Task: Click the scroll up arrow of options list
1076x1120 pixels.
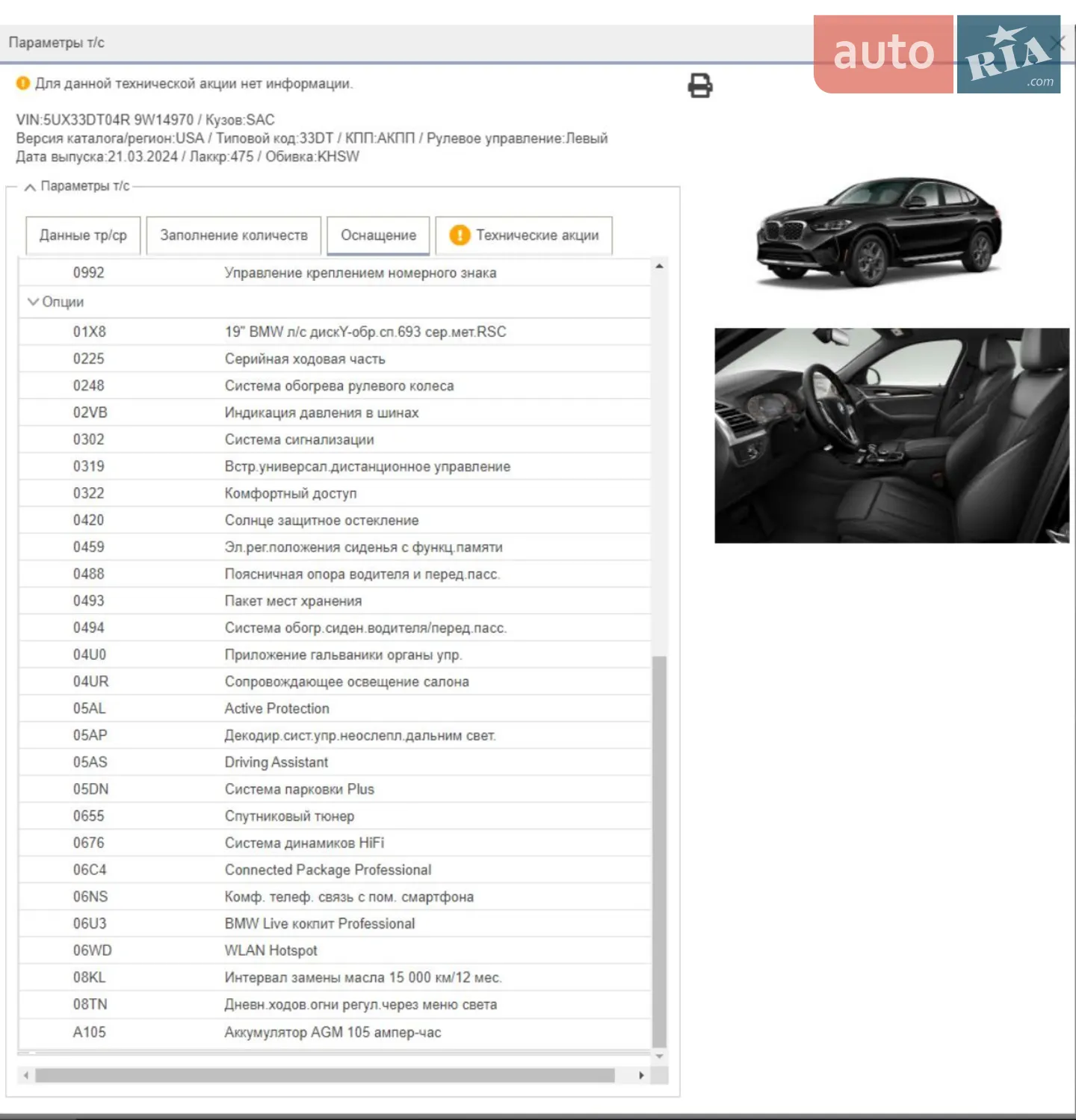Action: point(659,266)
